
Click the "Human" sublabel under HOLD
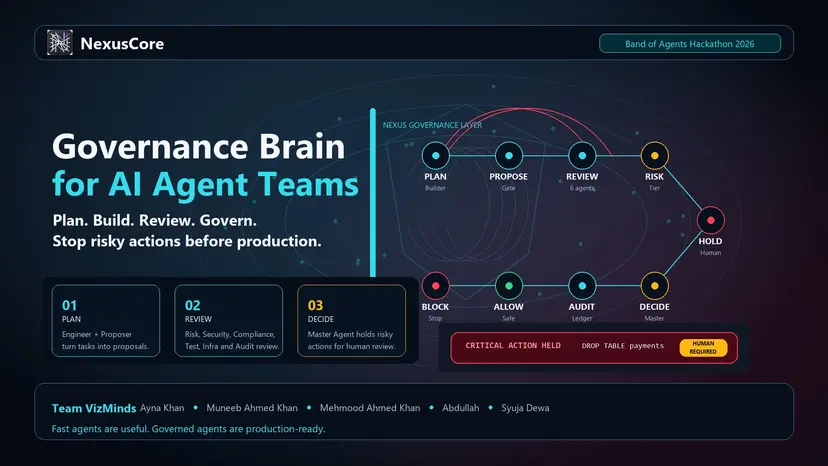click(x=710, y=253)
